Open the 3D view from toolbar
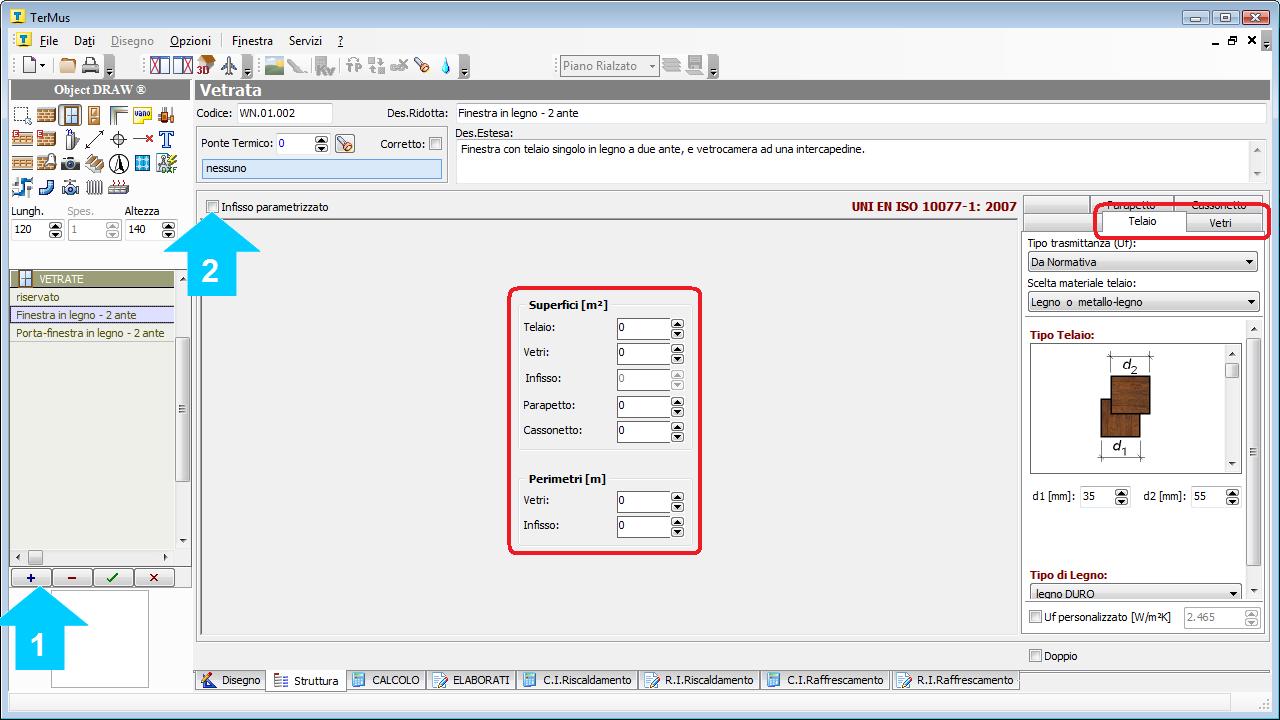Screen dimensions: 1280x720 (x=205, y=66)
